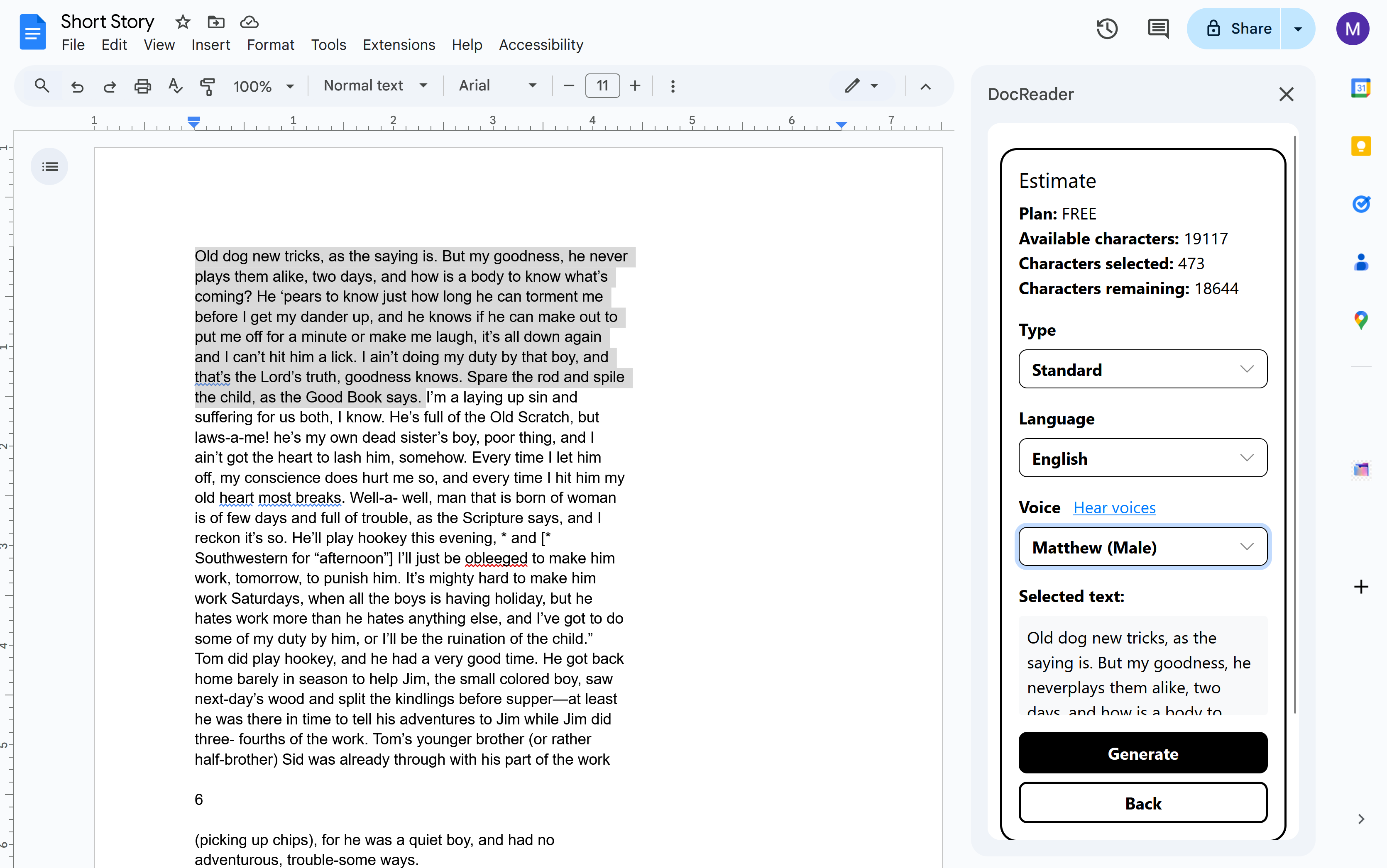Click the DocReader panel scrollbar
This screenshot has height=868, width=1387.
point(1294,425)
